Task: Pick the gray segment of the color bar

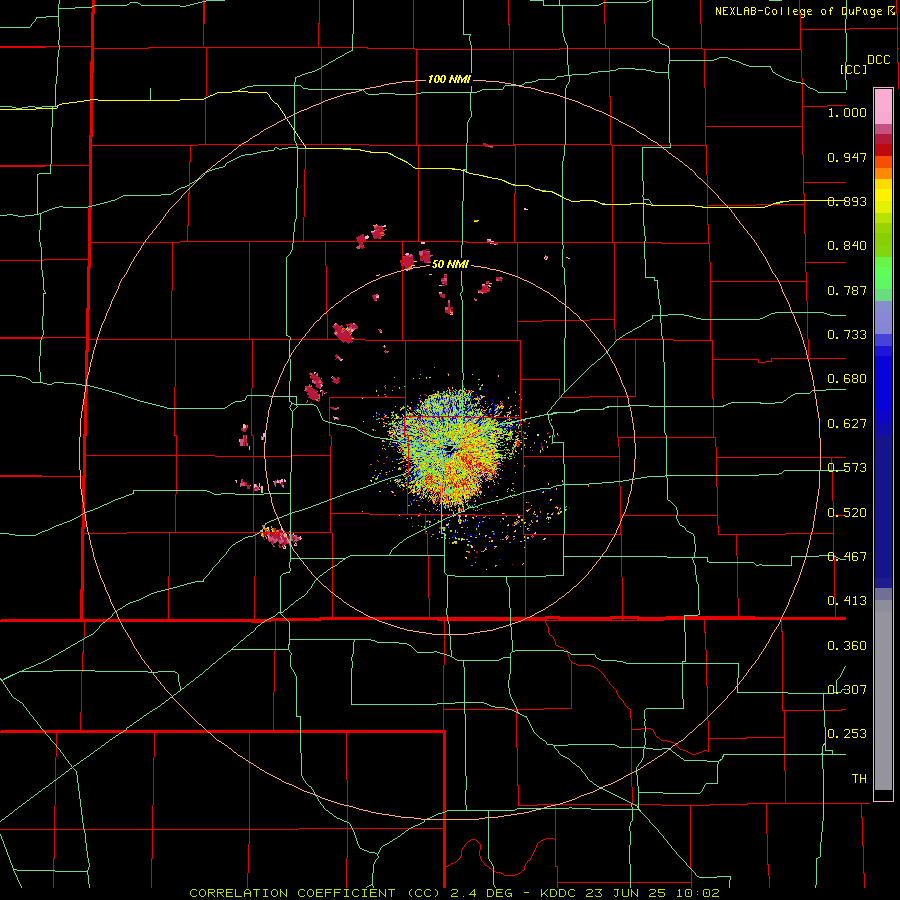Action: pos(883,695)
